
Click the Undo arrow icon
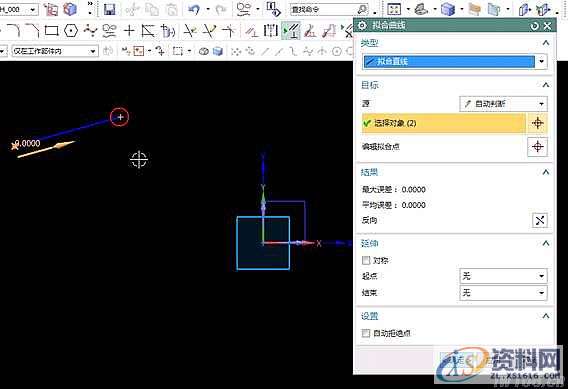click(x=194, y=9)
